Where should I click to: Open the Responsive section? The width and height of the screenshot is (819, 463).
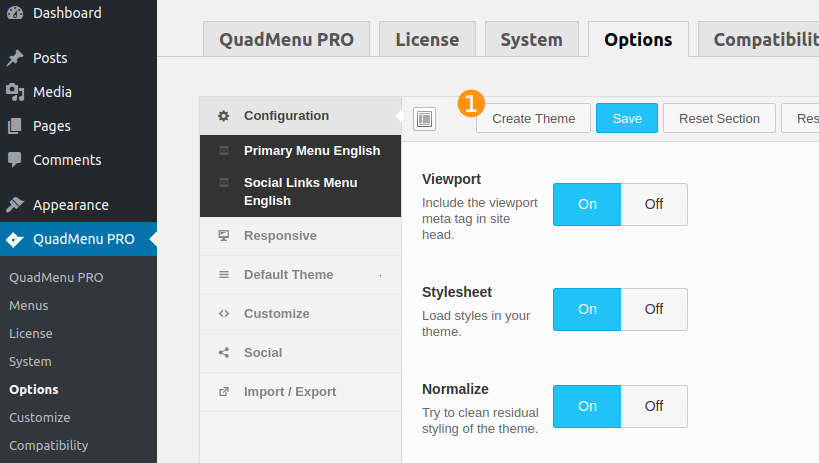click(x=300, y=236)
